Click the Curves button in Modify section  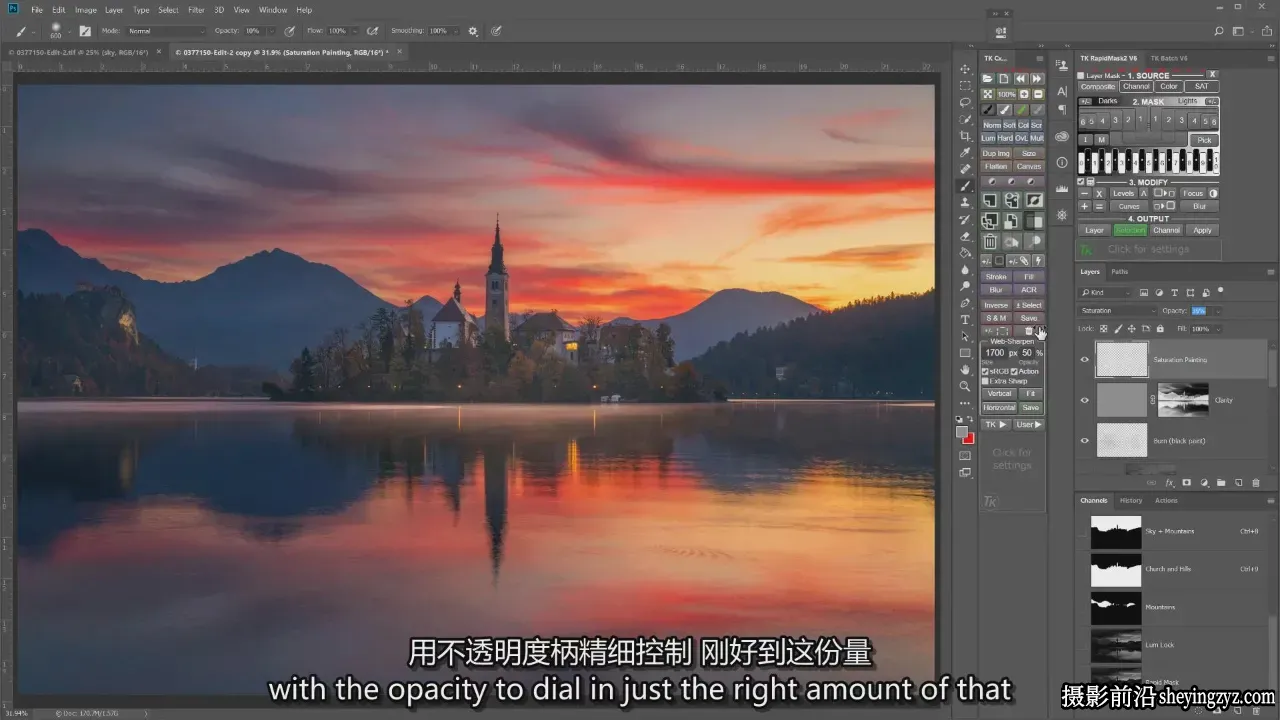[1129, 206]
